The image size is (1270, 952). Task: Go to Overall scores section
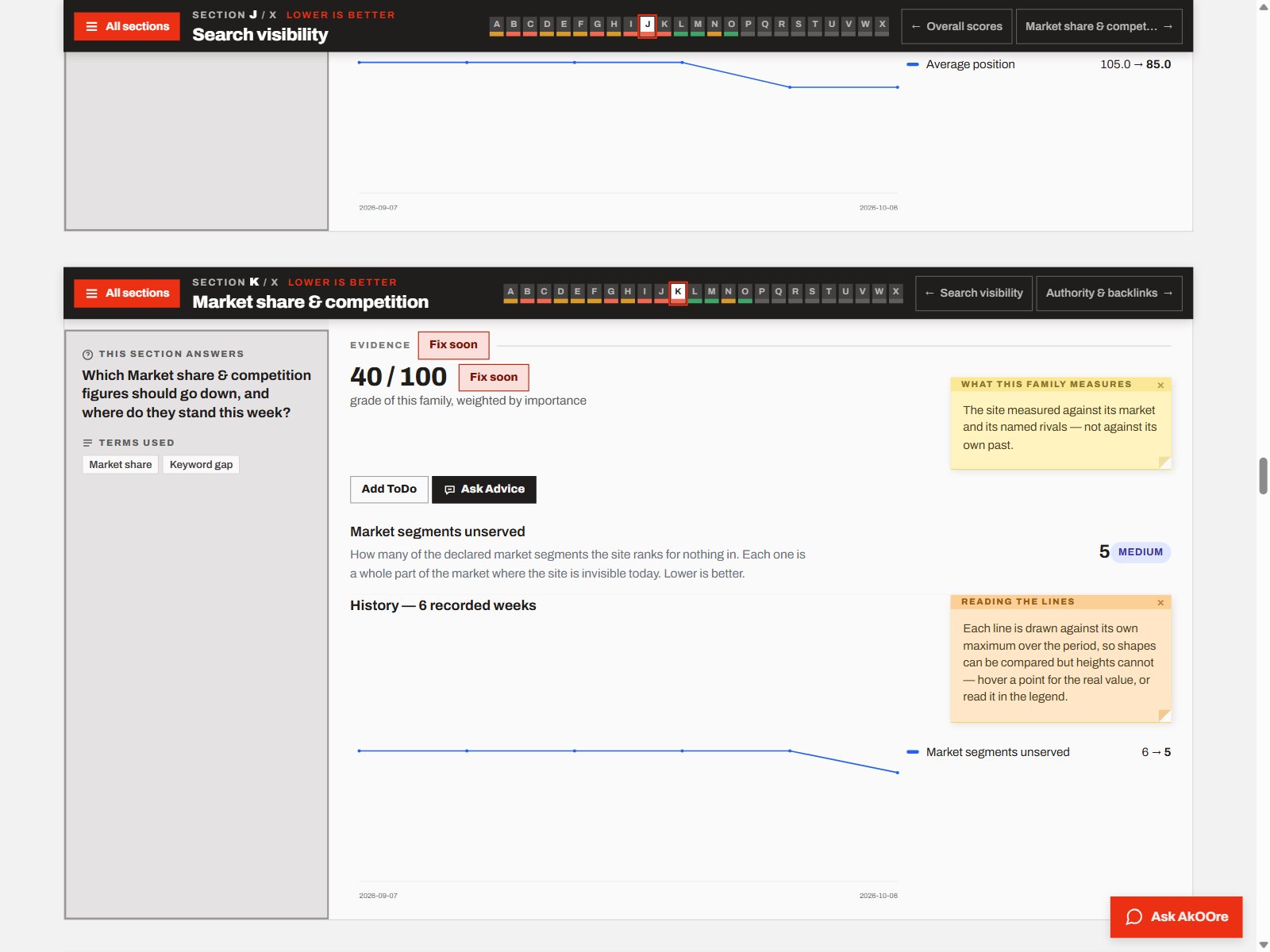click(x=956, y=26)
